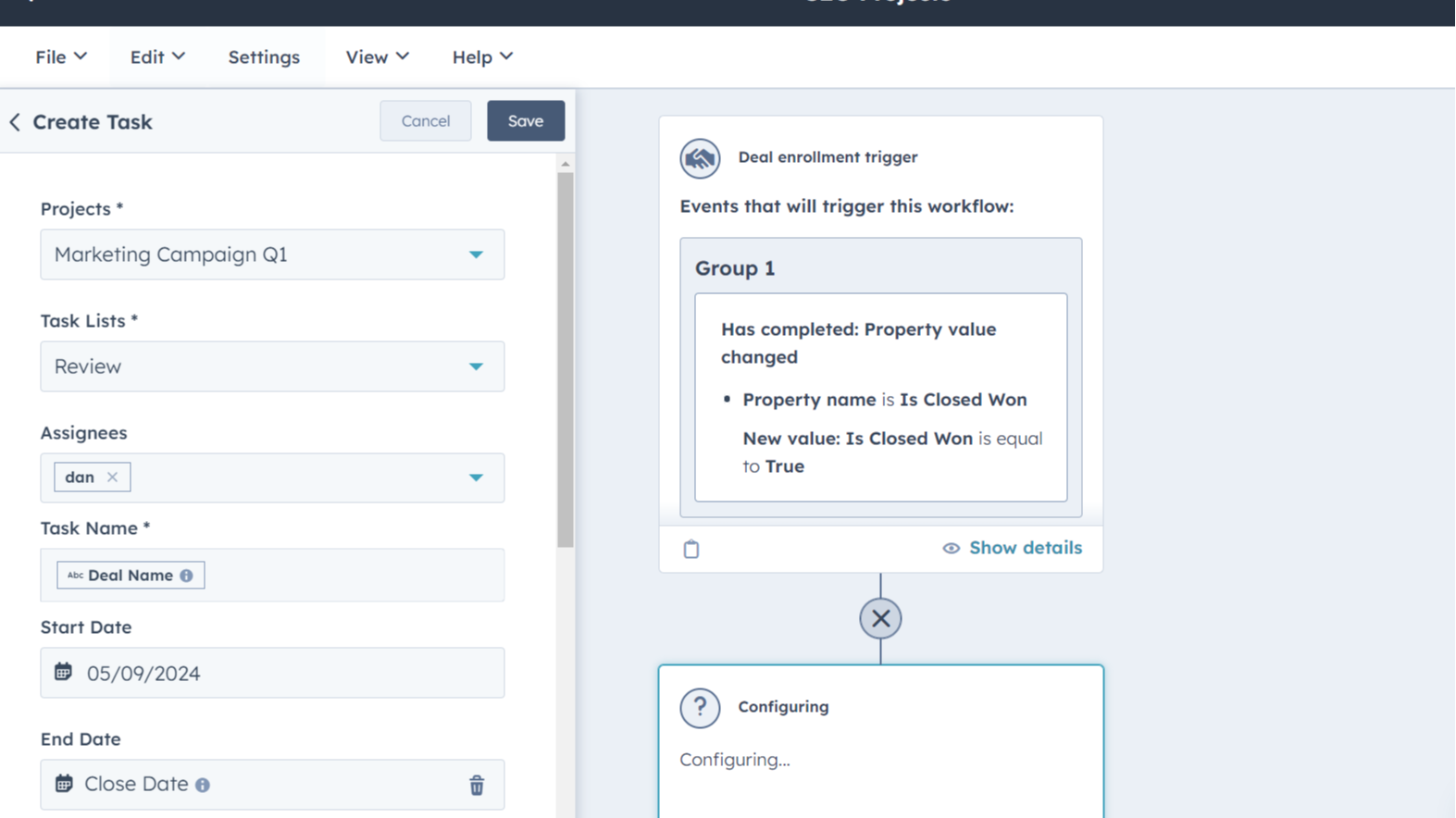Image resolution: width=1456 pixels, height=818 pixels.
Task: Click calendar icon in Start Date field
Action: (x=63, y=672)
